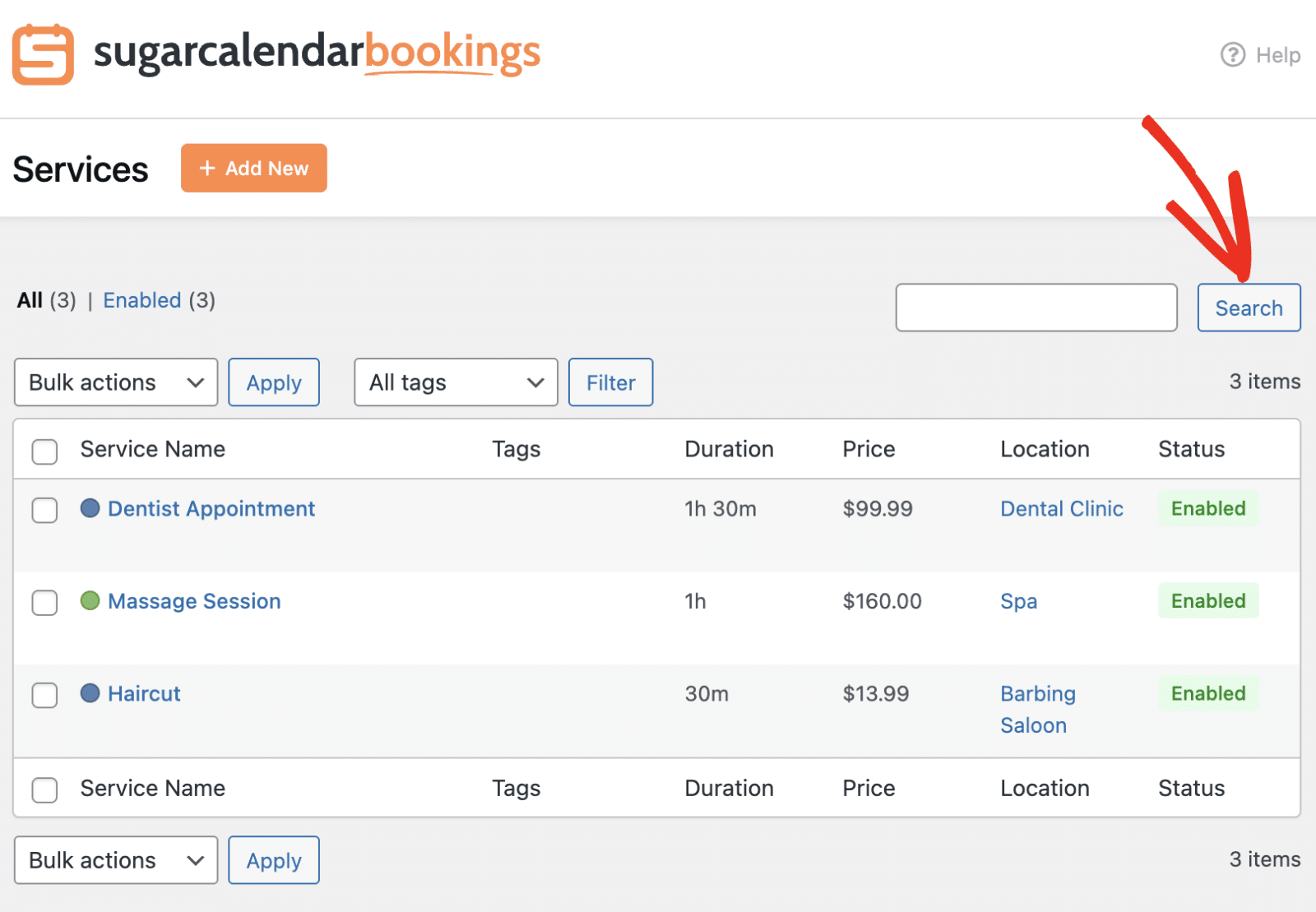Check the Haircut row checkbox
Image resolution: width=1316 pixels, height=912 pixels.
pyautogui.click(x=44, y=695)
